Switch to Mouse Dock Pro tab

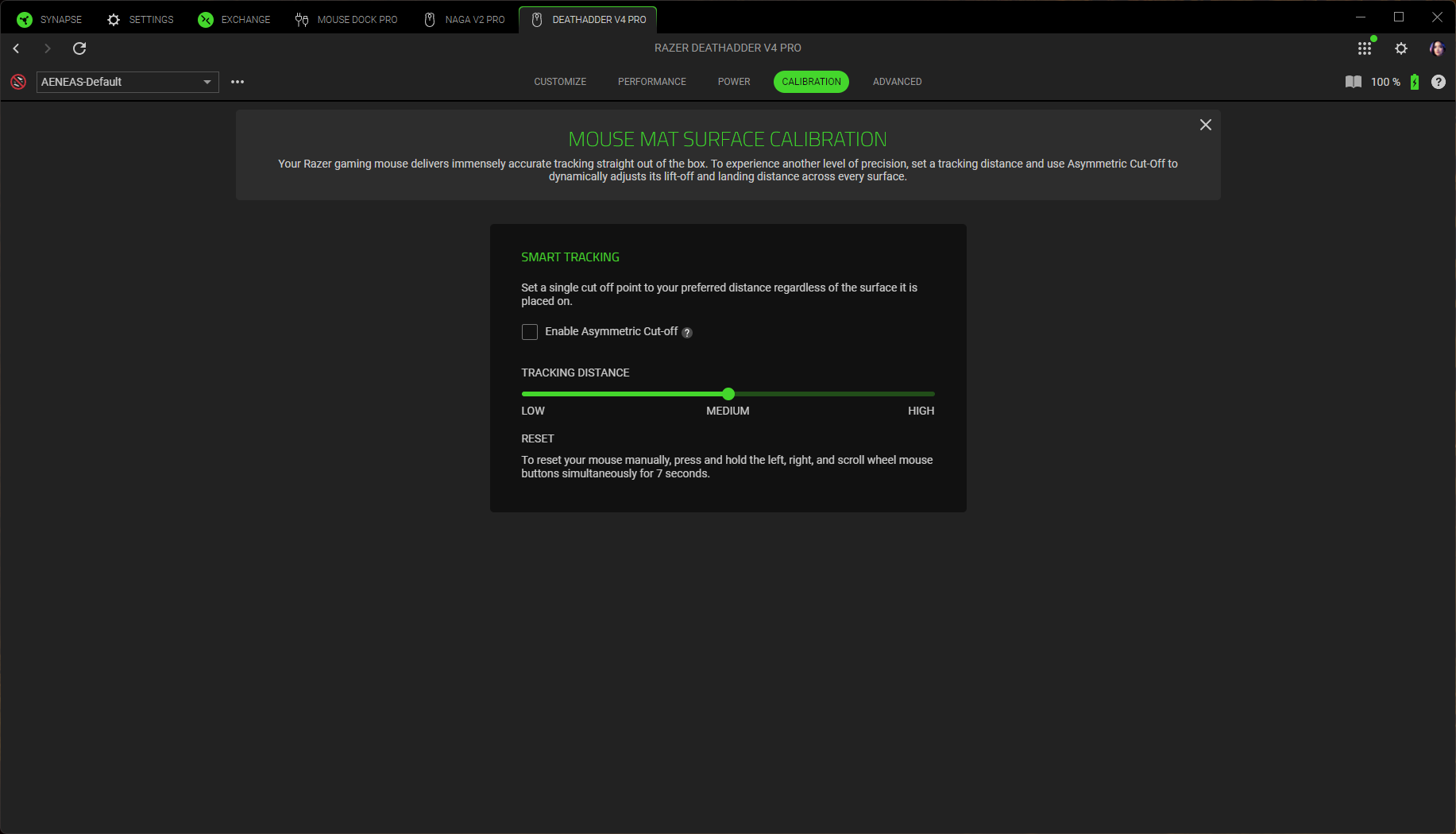tap(346, 19)
